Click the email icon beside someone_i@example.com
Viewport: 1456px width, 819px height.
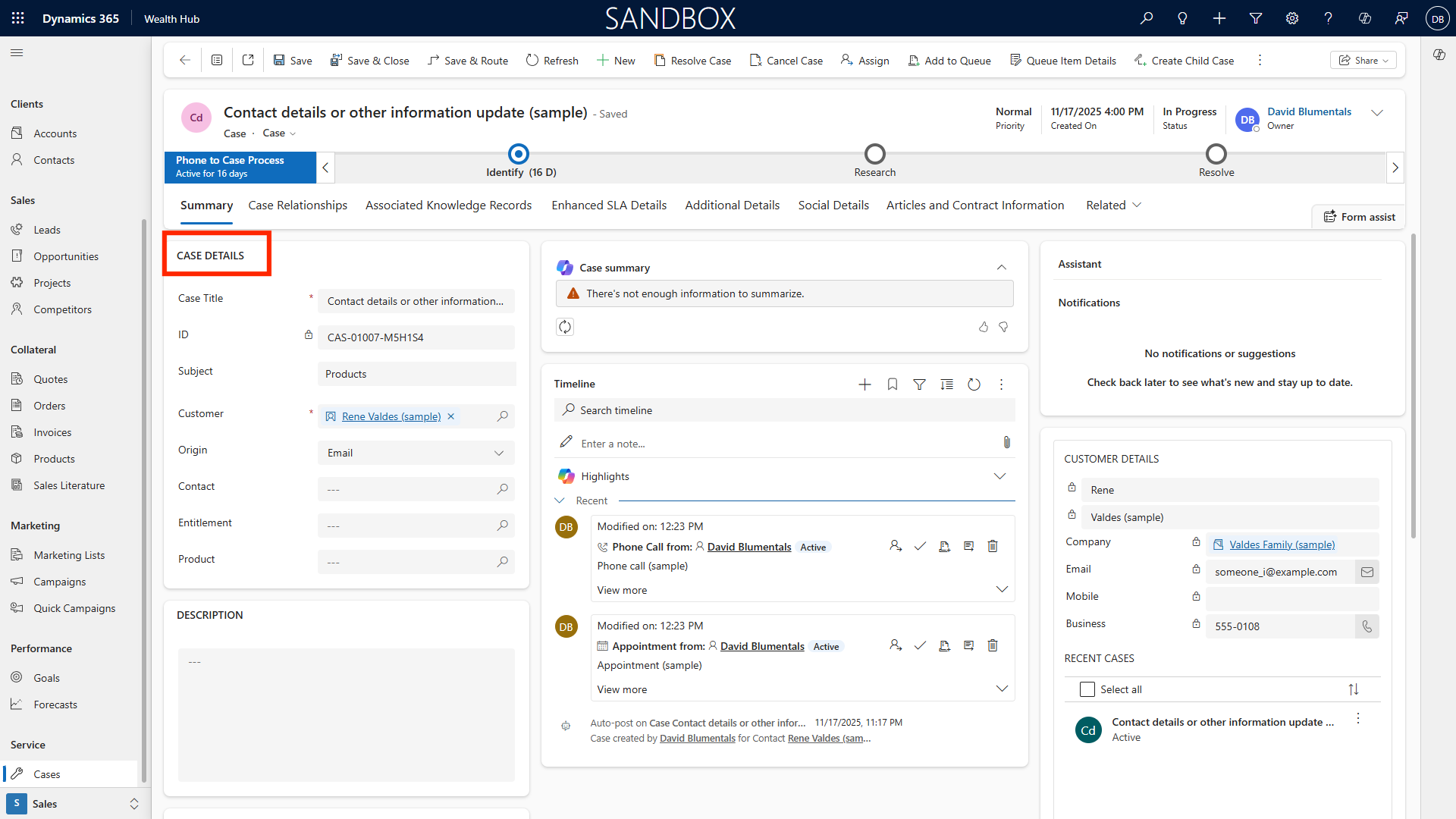1367,572
